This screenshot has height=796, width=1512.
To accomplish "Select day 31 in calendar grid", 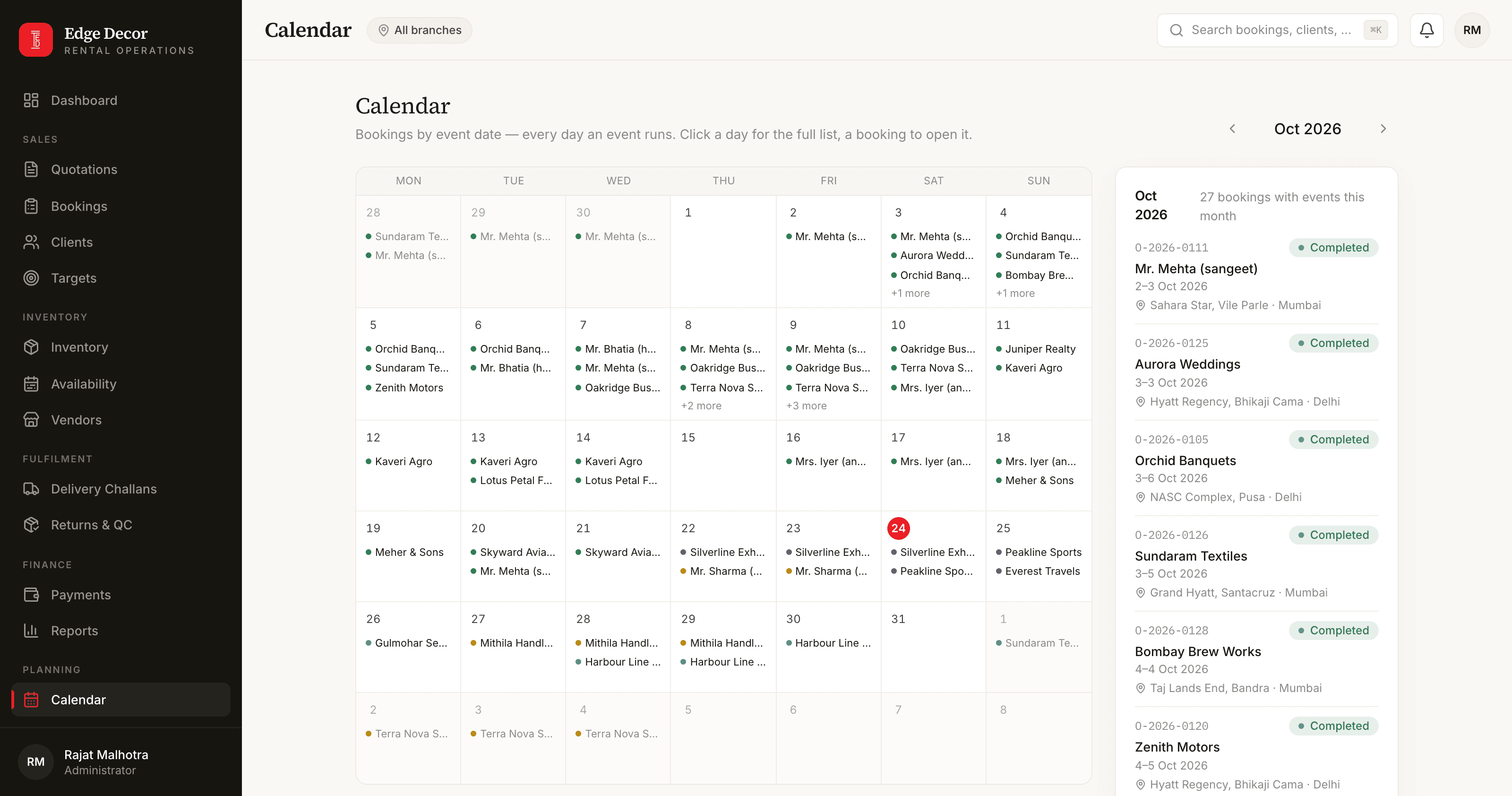I will click(x=933, y=647).
